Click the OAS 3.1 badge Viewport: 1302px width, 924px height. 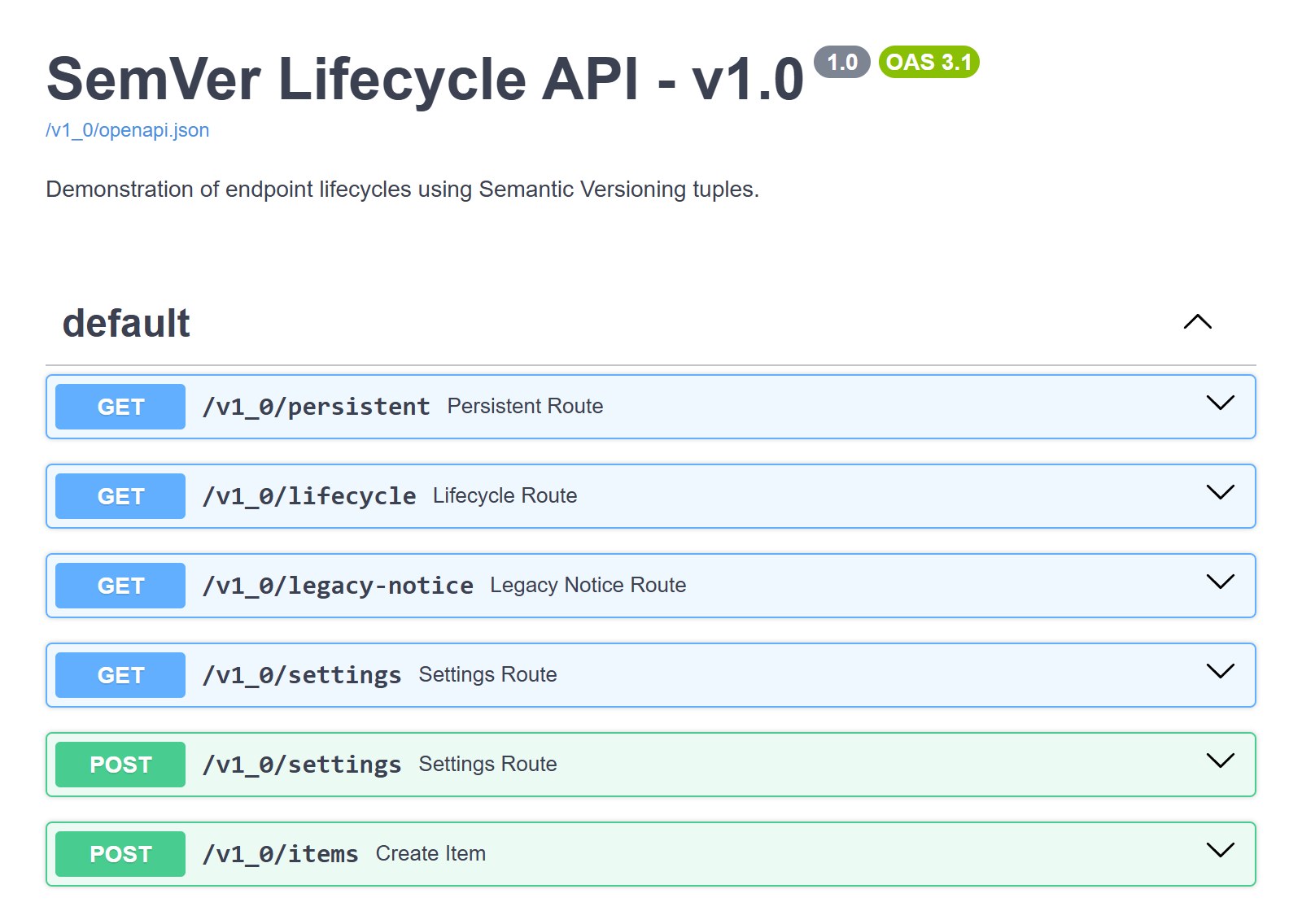(x=928, y=62)
